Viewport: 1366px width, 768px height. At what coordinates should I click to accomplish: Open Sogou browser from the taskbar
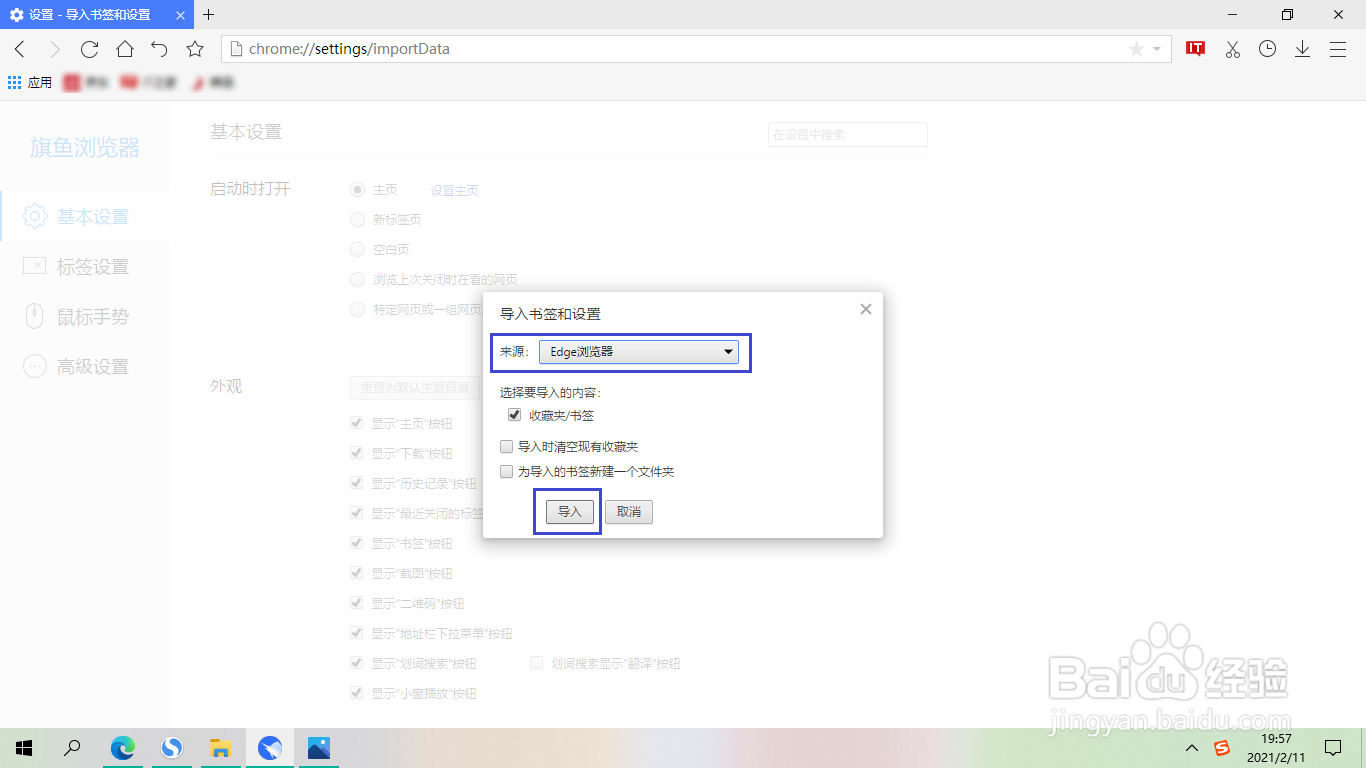(172, 747)
